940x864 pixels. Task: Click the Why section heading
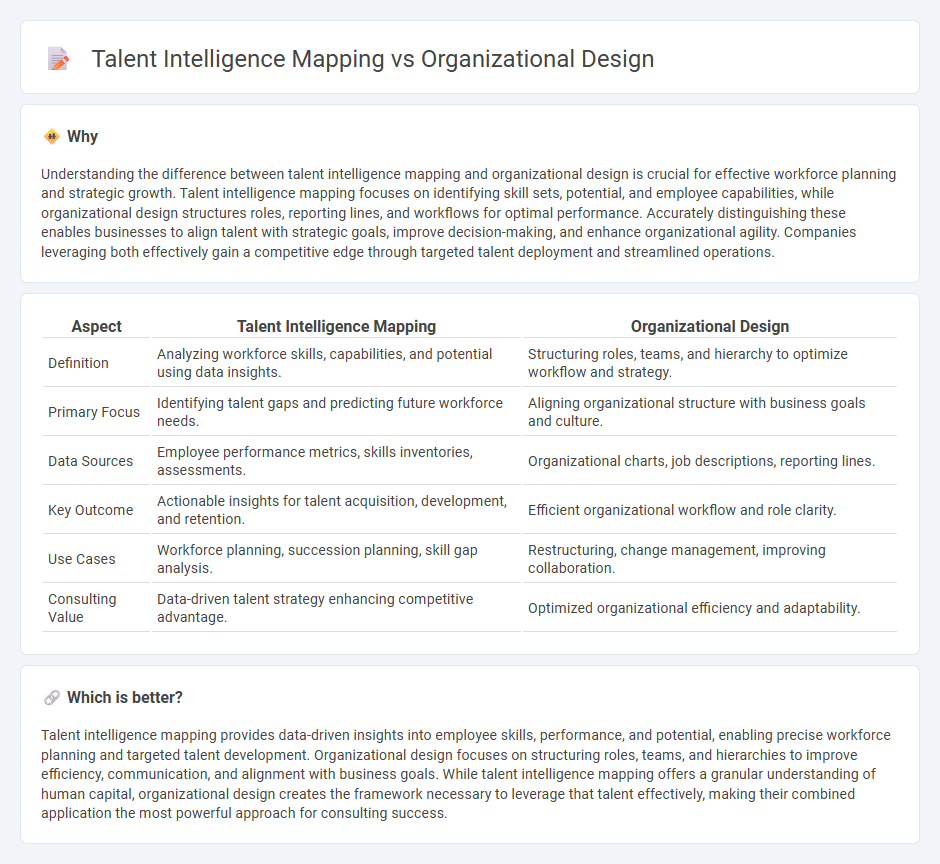(82, 136)
